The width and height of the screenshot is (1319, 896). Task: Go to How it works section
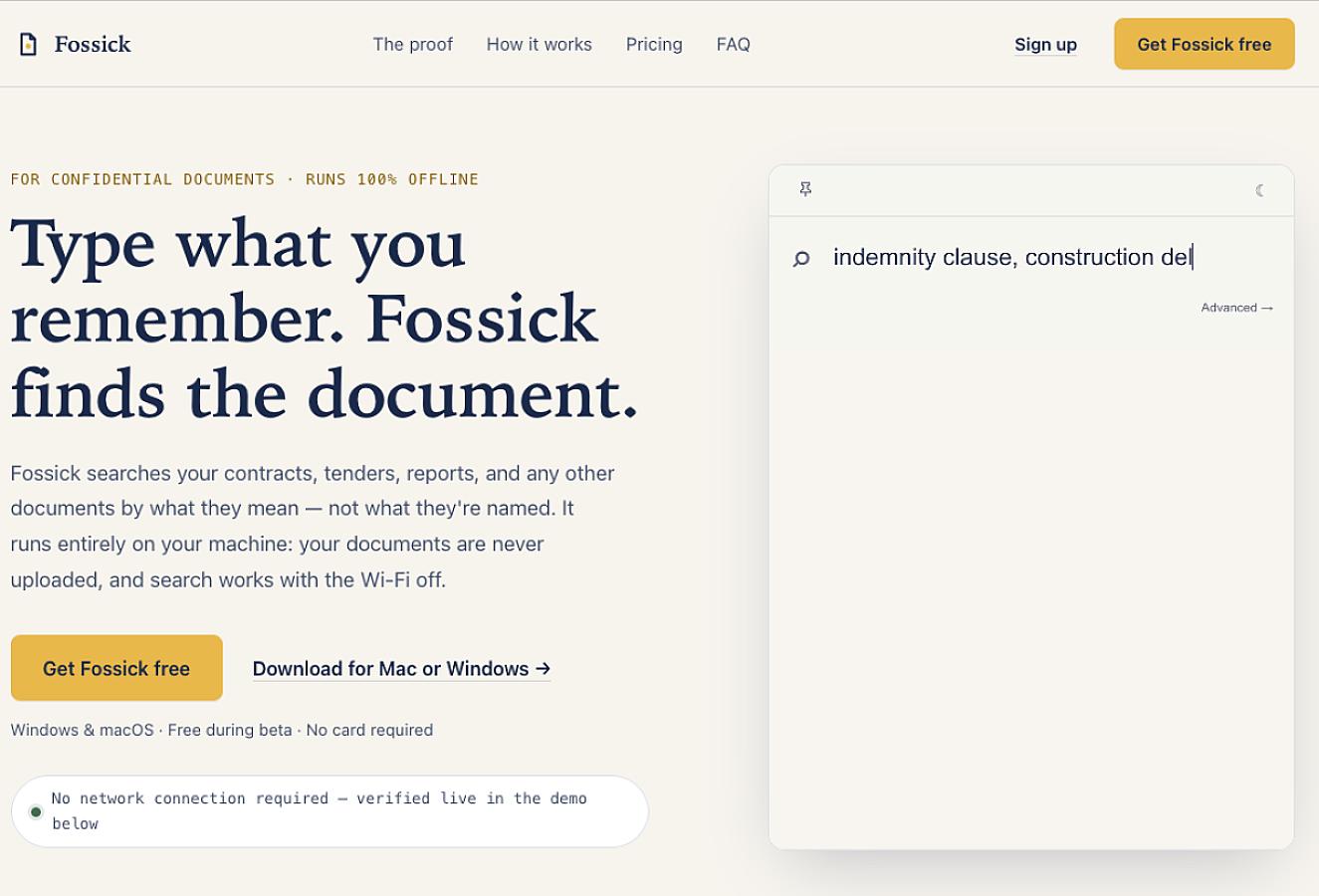(539, 44)
